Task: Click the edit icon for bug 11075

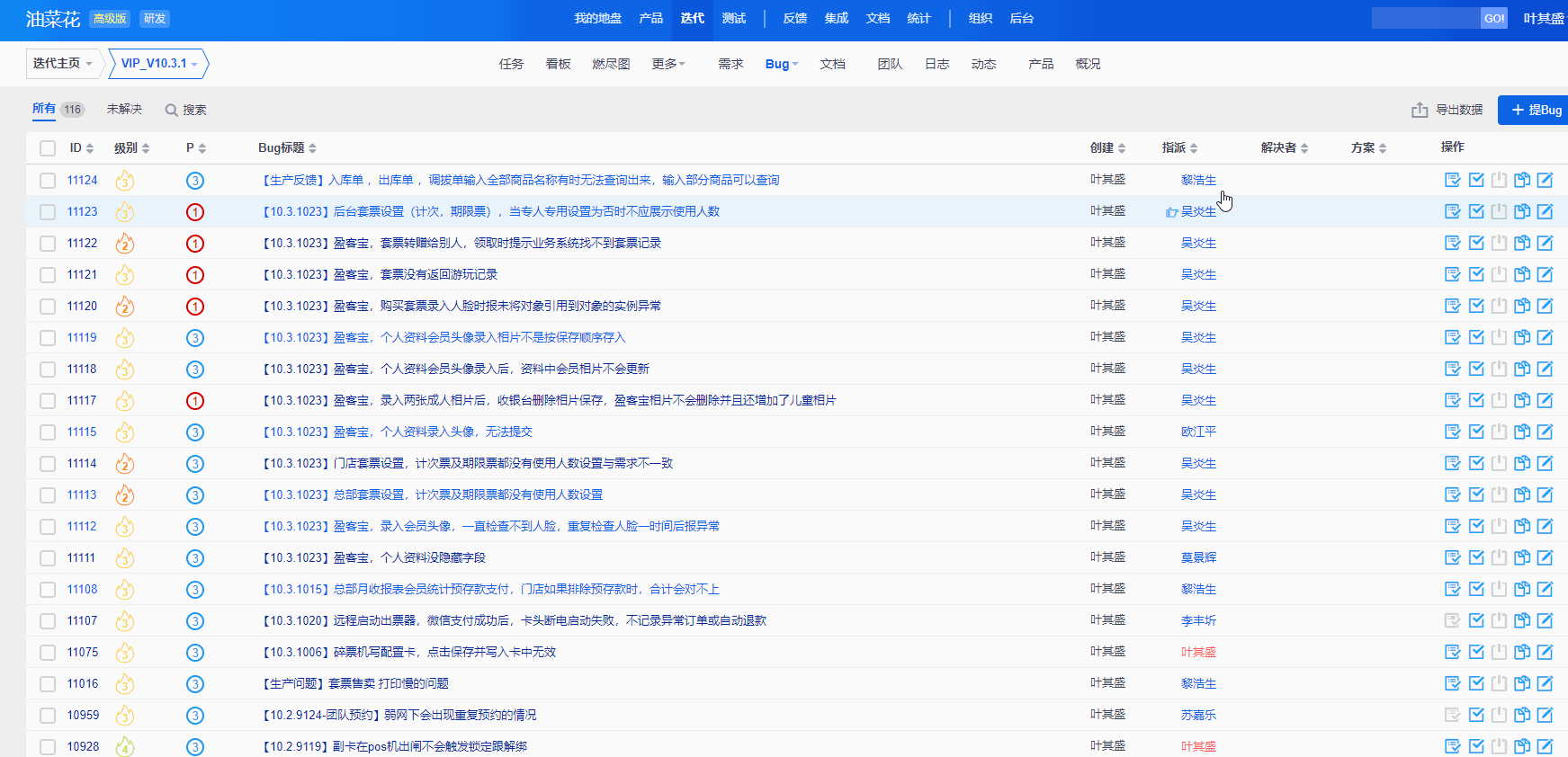Action: 1545,652
